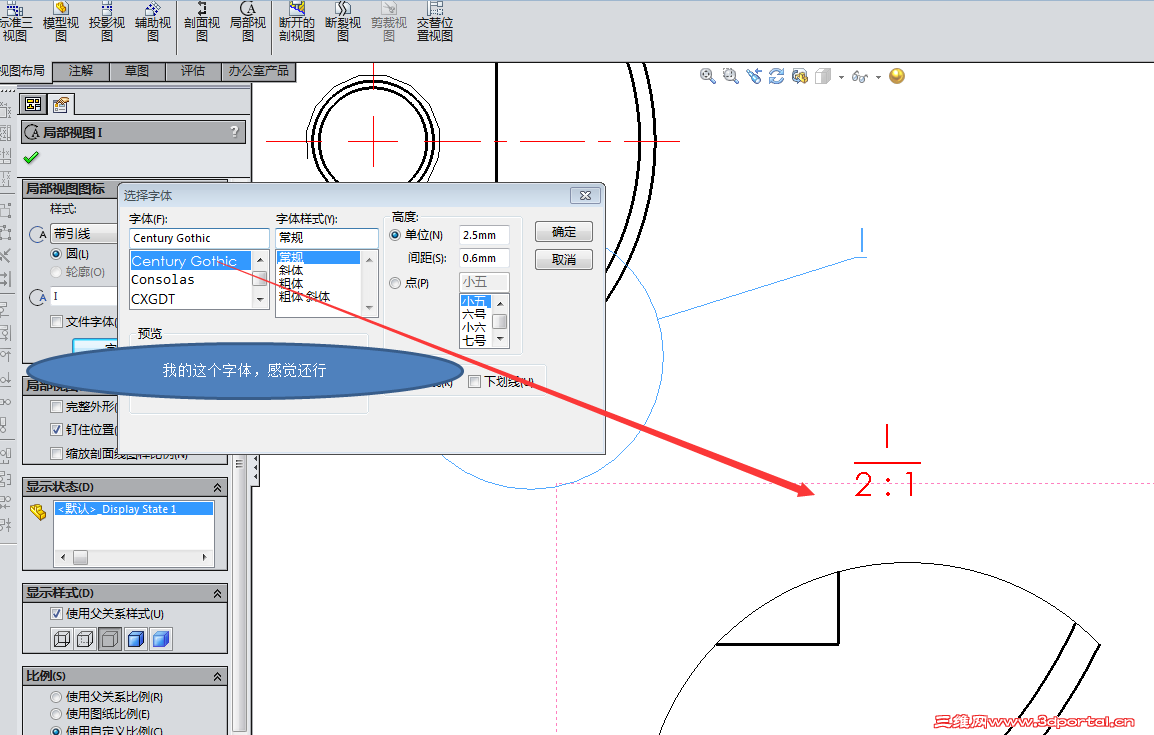This screenshot has height=735, width=1154.
Task: Click the font name input field
Action: [x=199, y=238]
